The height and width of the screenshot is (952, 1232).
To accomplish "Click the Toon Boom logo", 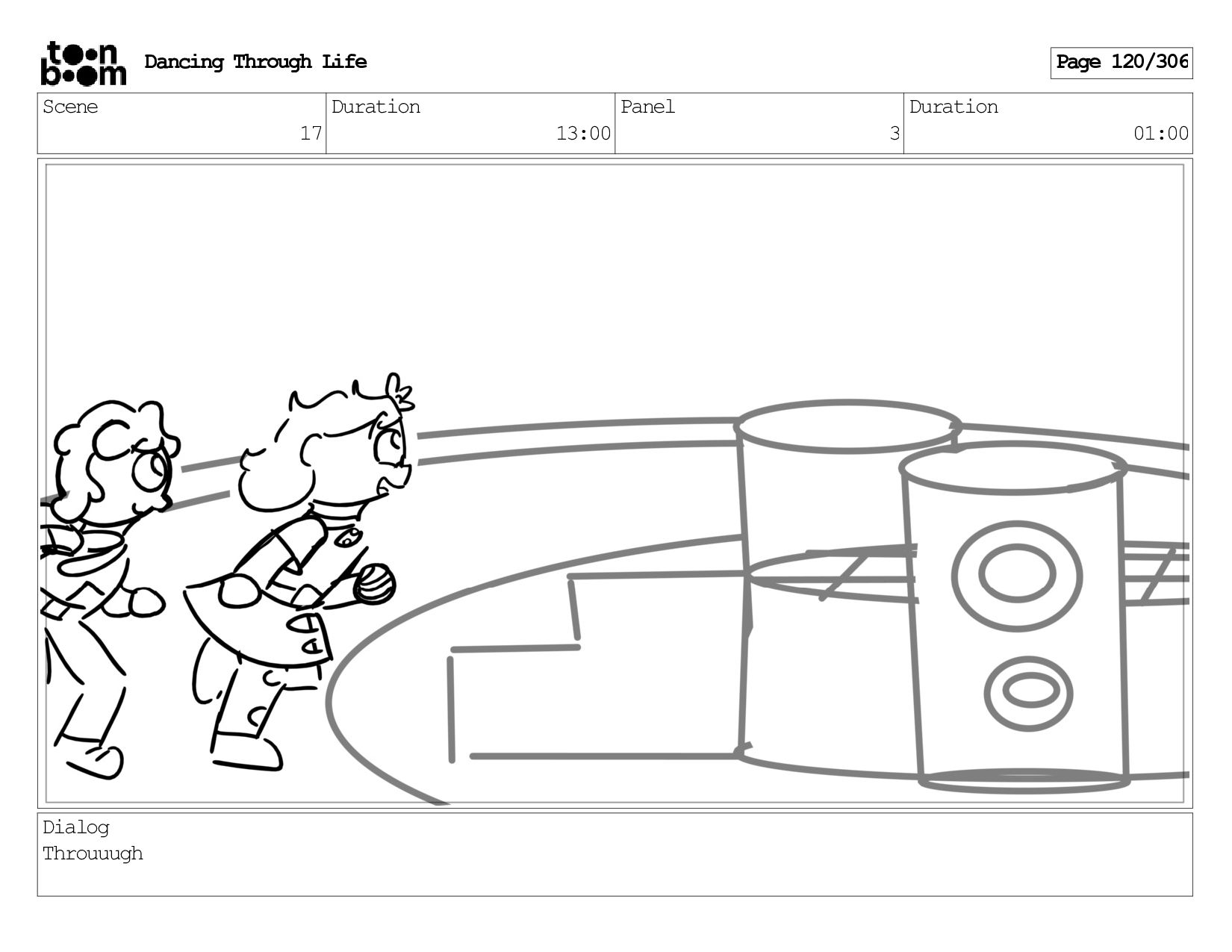I will (83, 63).
